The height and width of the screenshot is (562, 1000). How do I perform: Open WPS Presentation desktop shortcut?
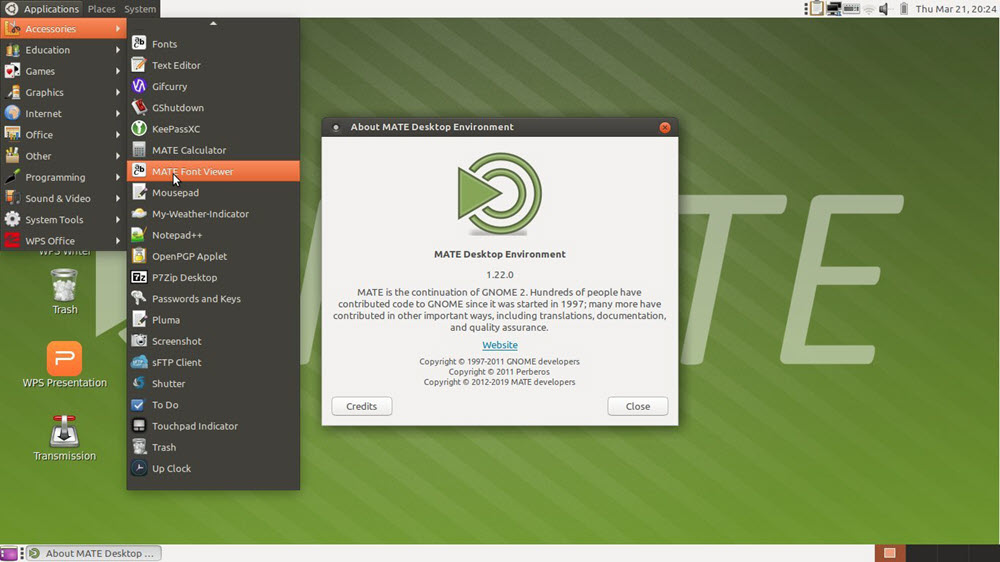[65, 360]
